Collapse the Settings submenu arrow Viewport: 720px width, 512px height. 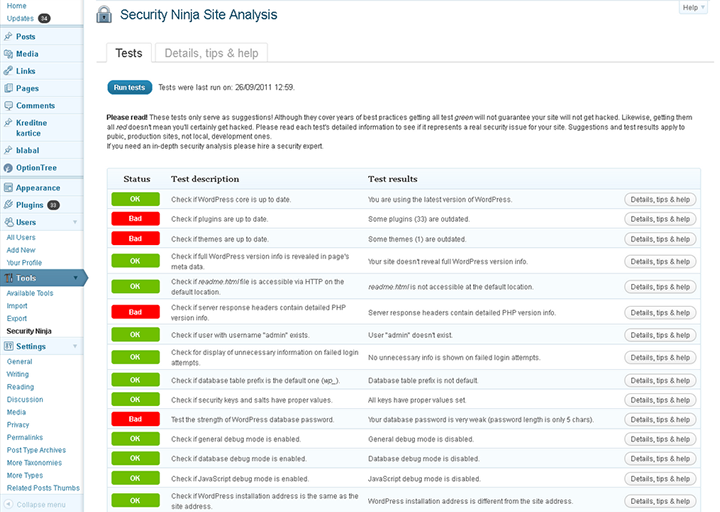tap(75, 346)
